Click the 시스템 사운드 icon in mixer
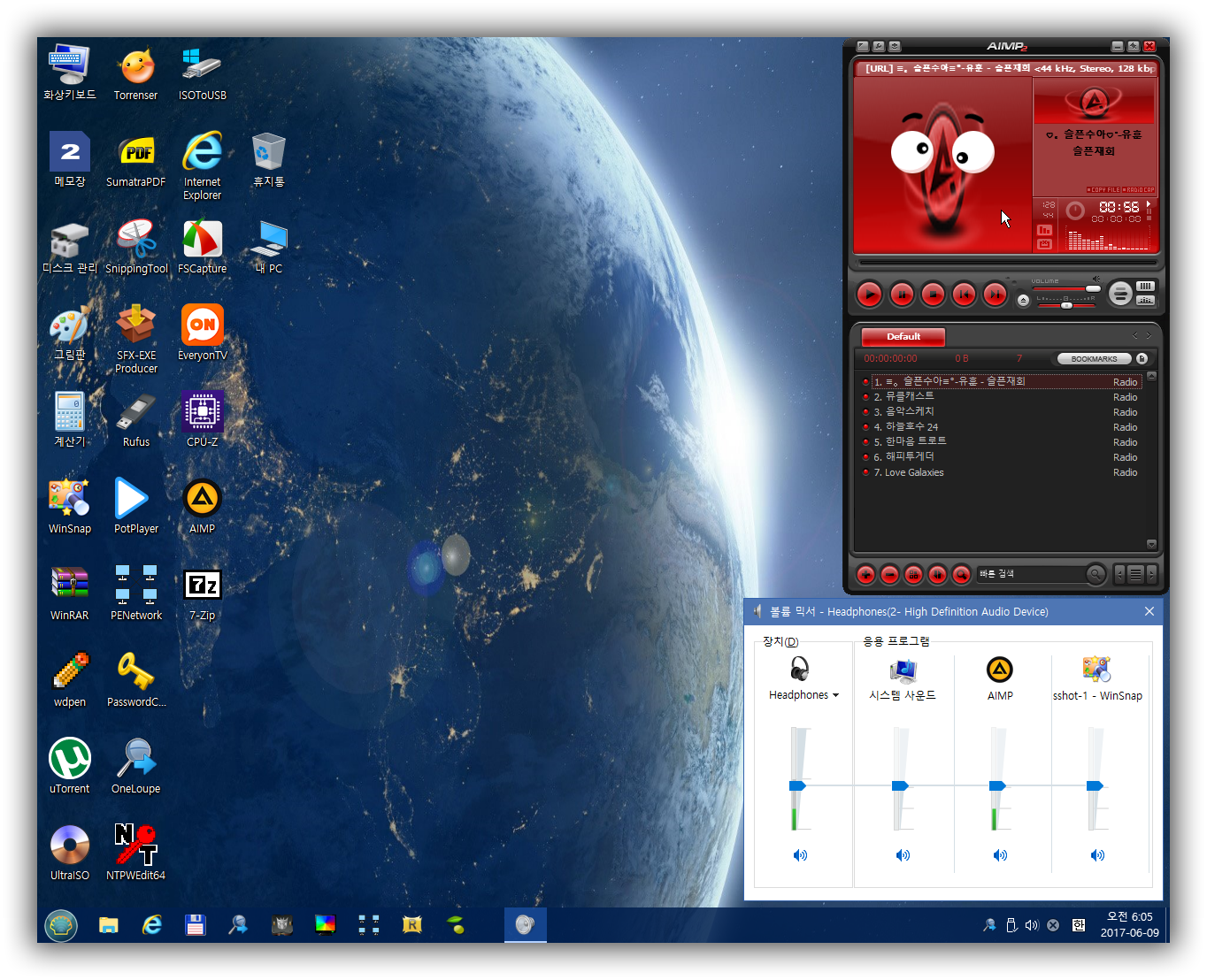 pos(903,670)
